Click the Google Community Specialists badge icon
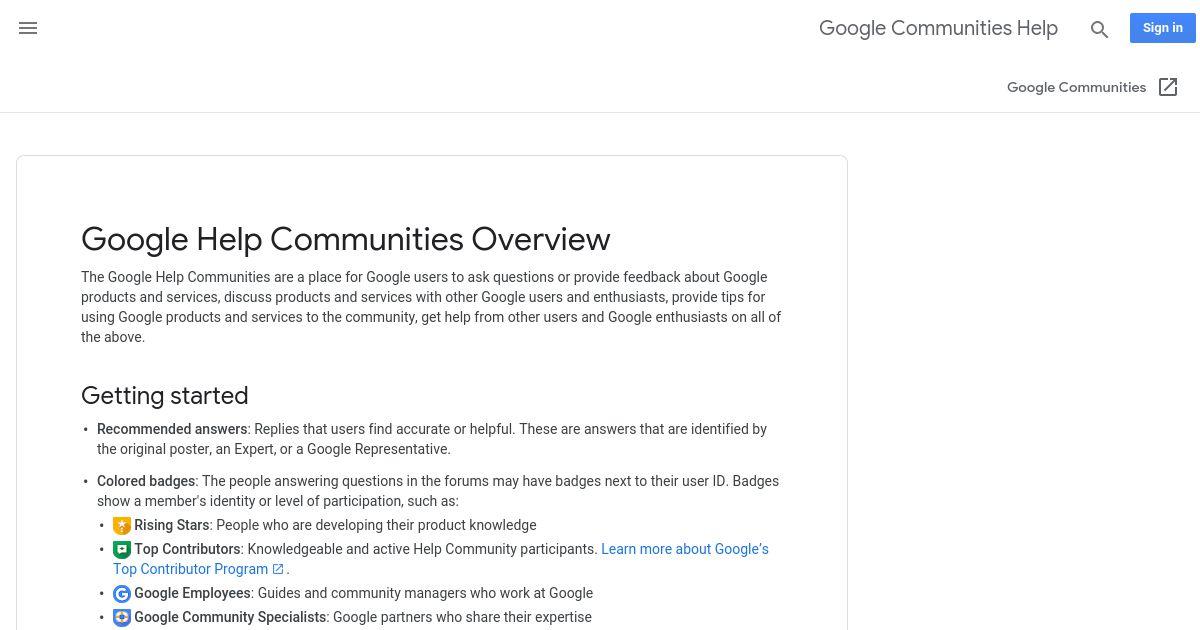The height and width of the screenshot is (630, 1200). [x=122, y=618]
